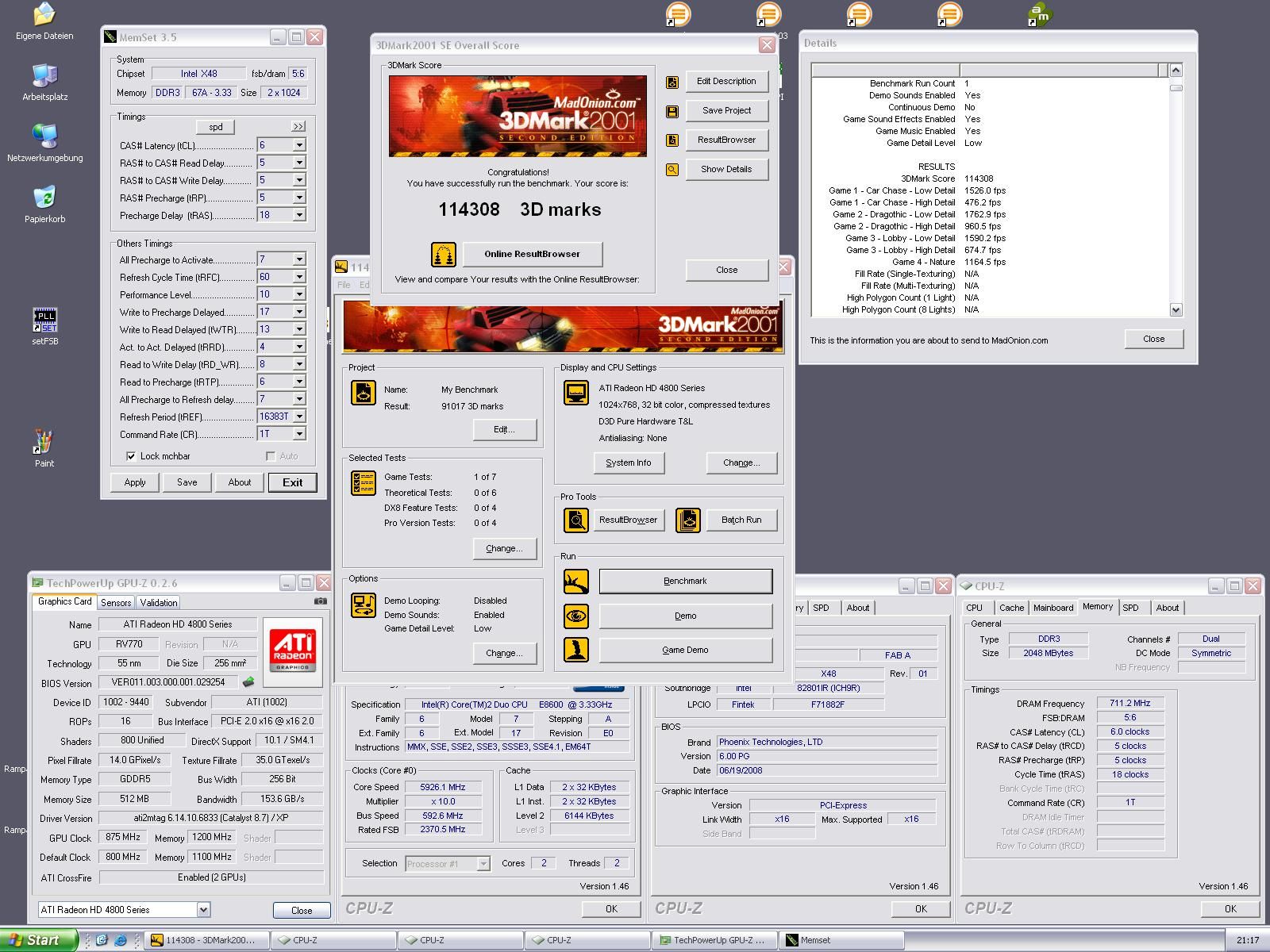The height and width of the screenshot is (952, 1270).
Task: Switch to the Mainboard tab in CPU-Z
Action: (1053, 608)
